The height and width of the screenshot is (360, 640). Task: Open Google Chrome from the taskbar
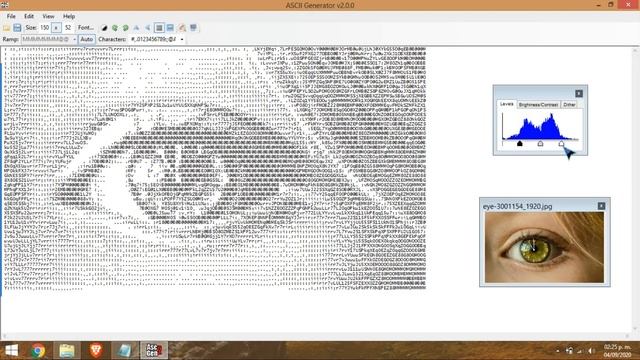(38, 351)
